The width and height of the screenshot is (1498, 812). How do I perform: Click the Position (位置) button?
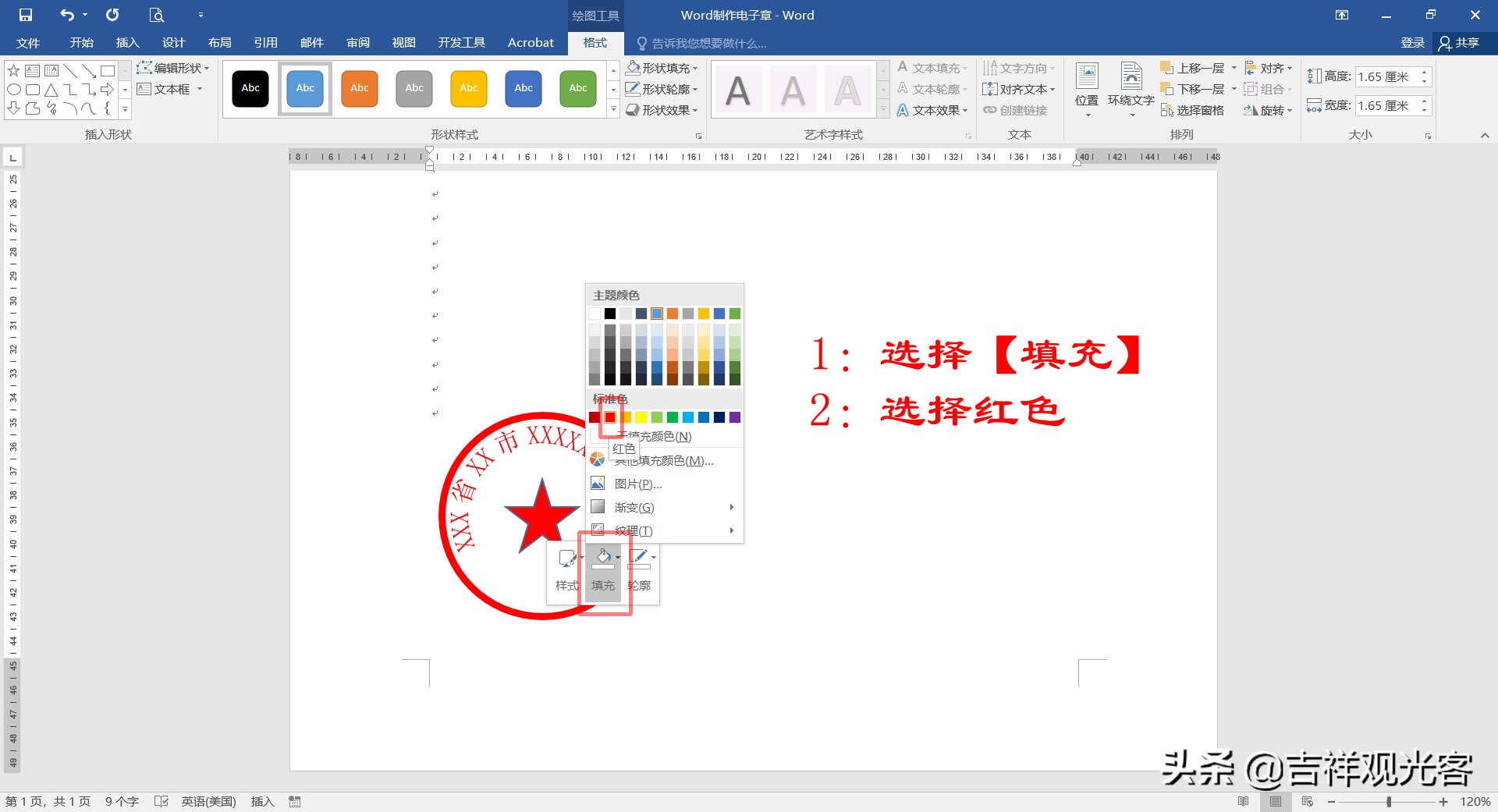(1087, 90)
